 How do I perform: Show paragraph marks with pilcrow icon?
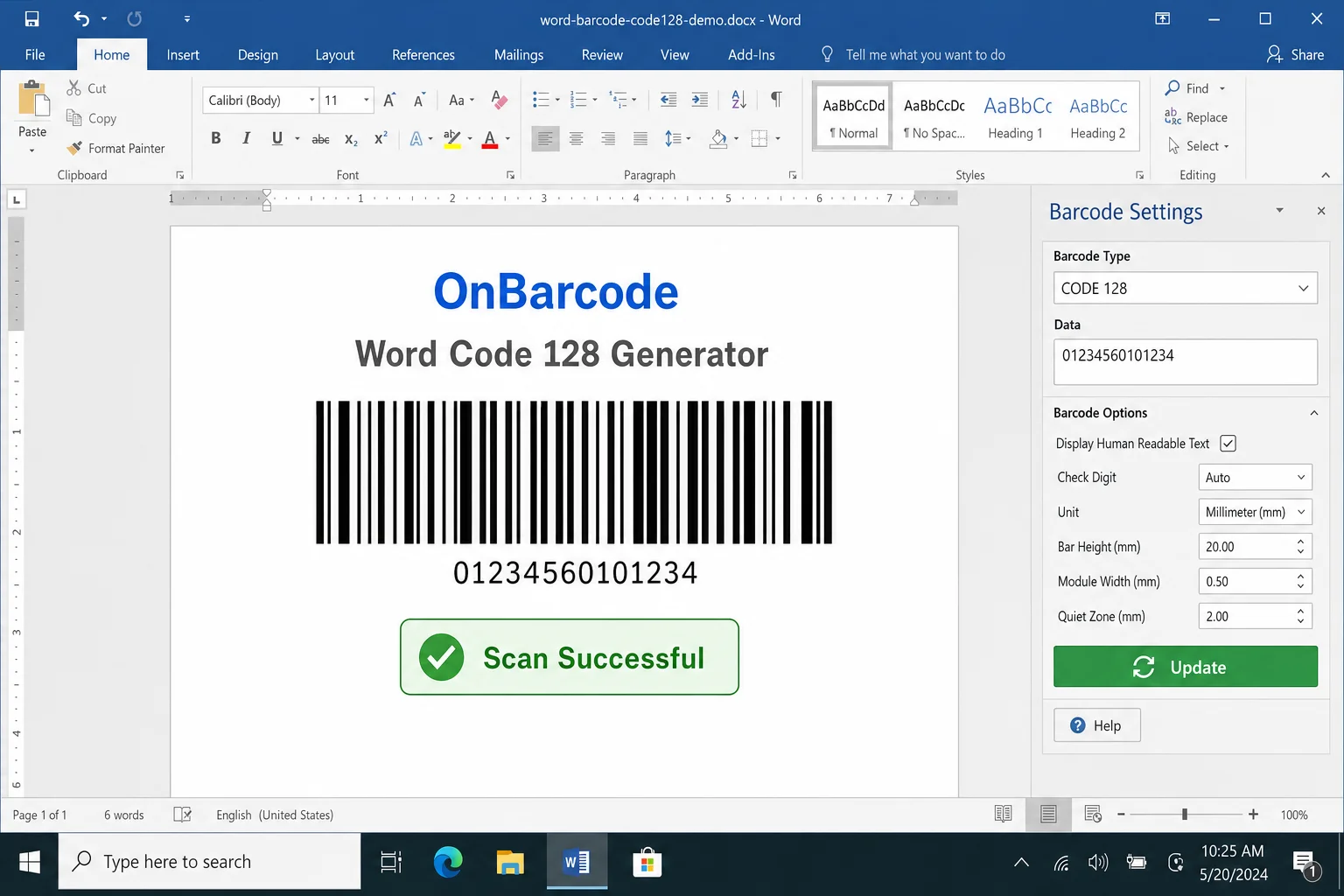click(776, 100)
